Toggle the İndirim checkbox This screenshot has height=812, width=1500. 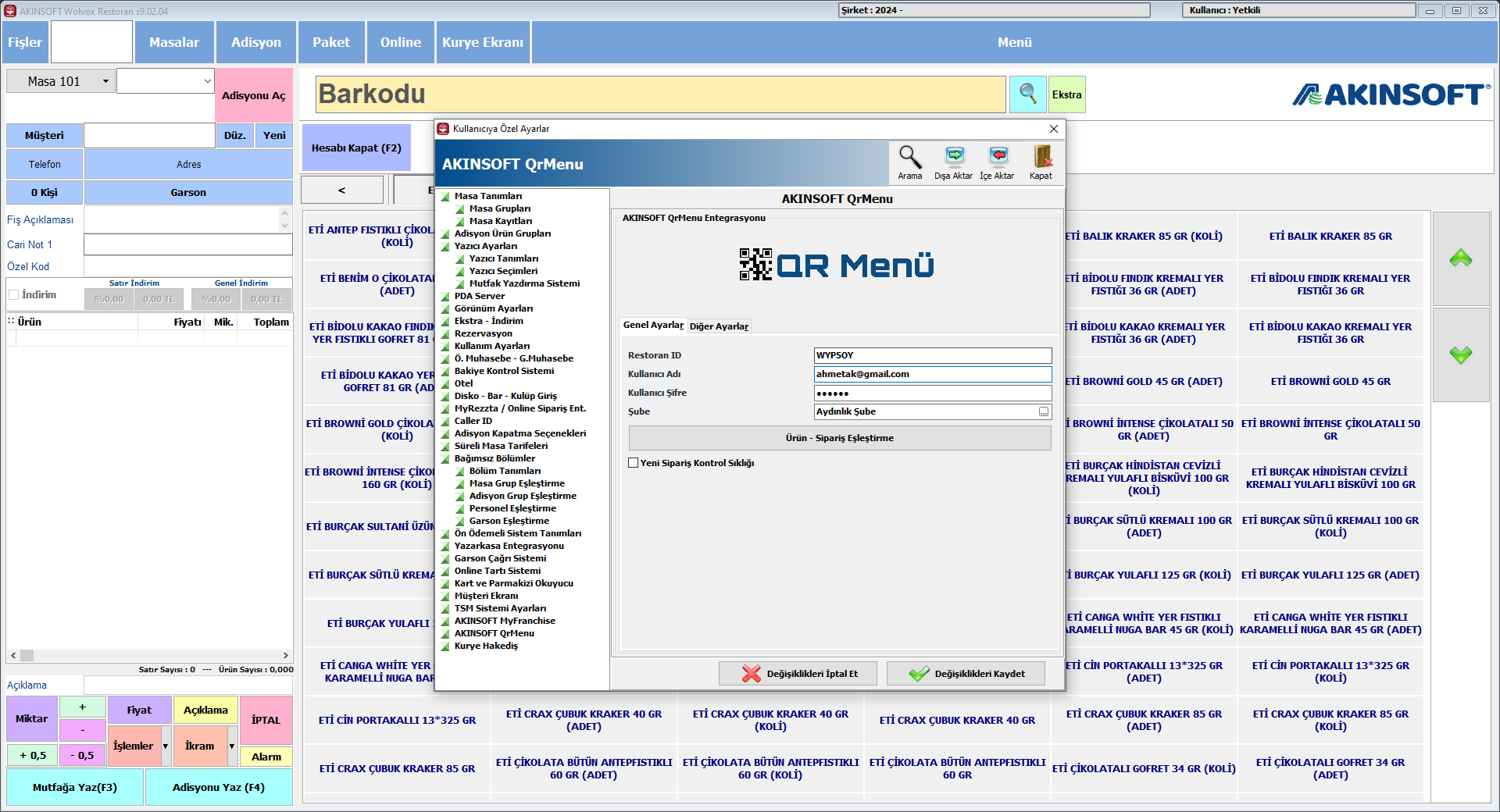(14, 294)
